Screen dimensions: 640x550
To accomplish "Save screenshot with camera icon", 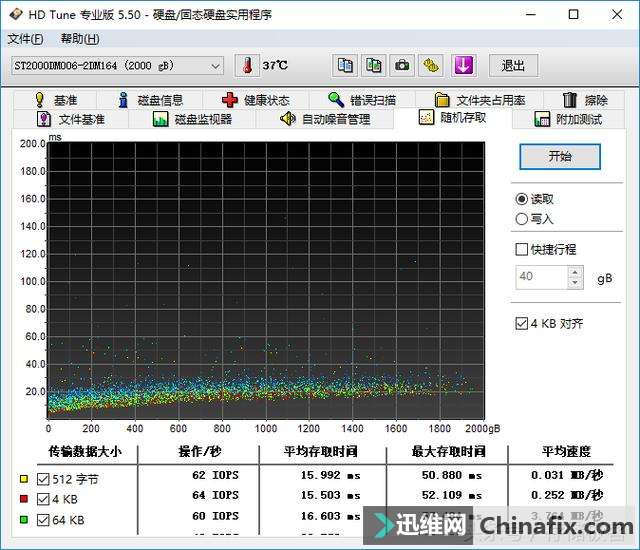I will 402,65.
